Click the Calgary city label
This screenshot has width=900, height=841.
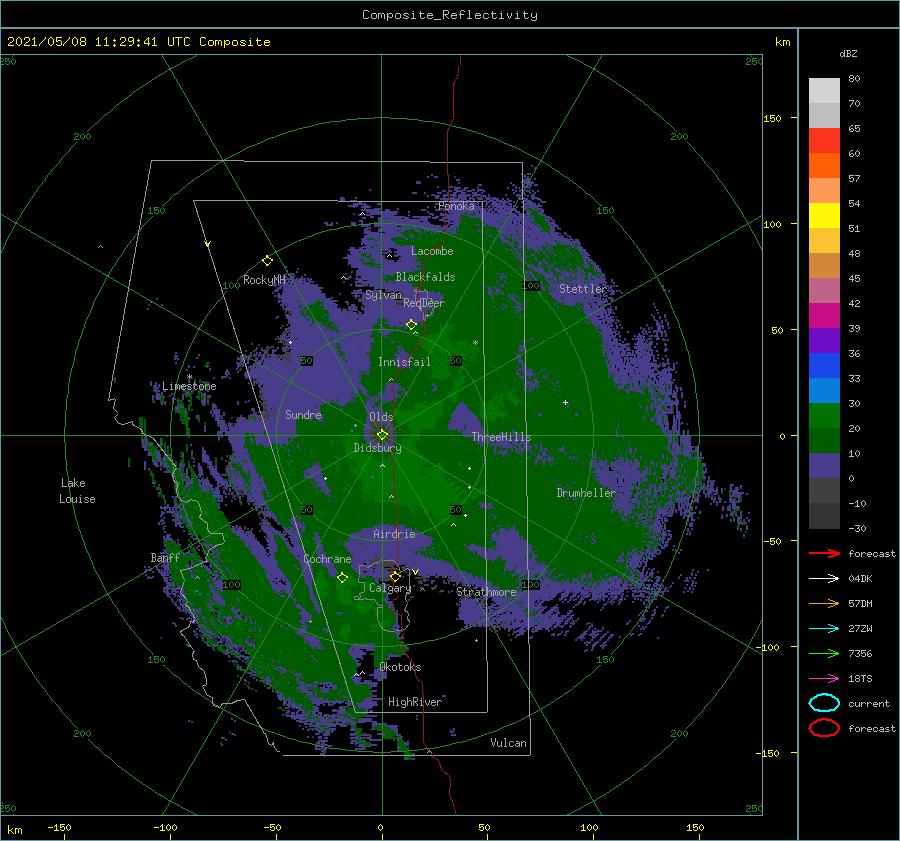pos(390,588)
